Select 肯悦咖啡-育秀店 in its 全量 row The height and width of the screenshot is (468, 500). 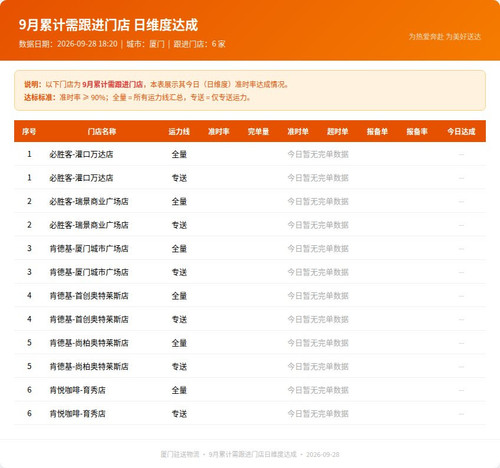pyautogui.click(x=78, y=390)
